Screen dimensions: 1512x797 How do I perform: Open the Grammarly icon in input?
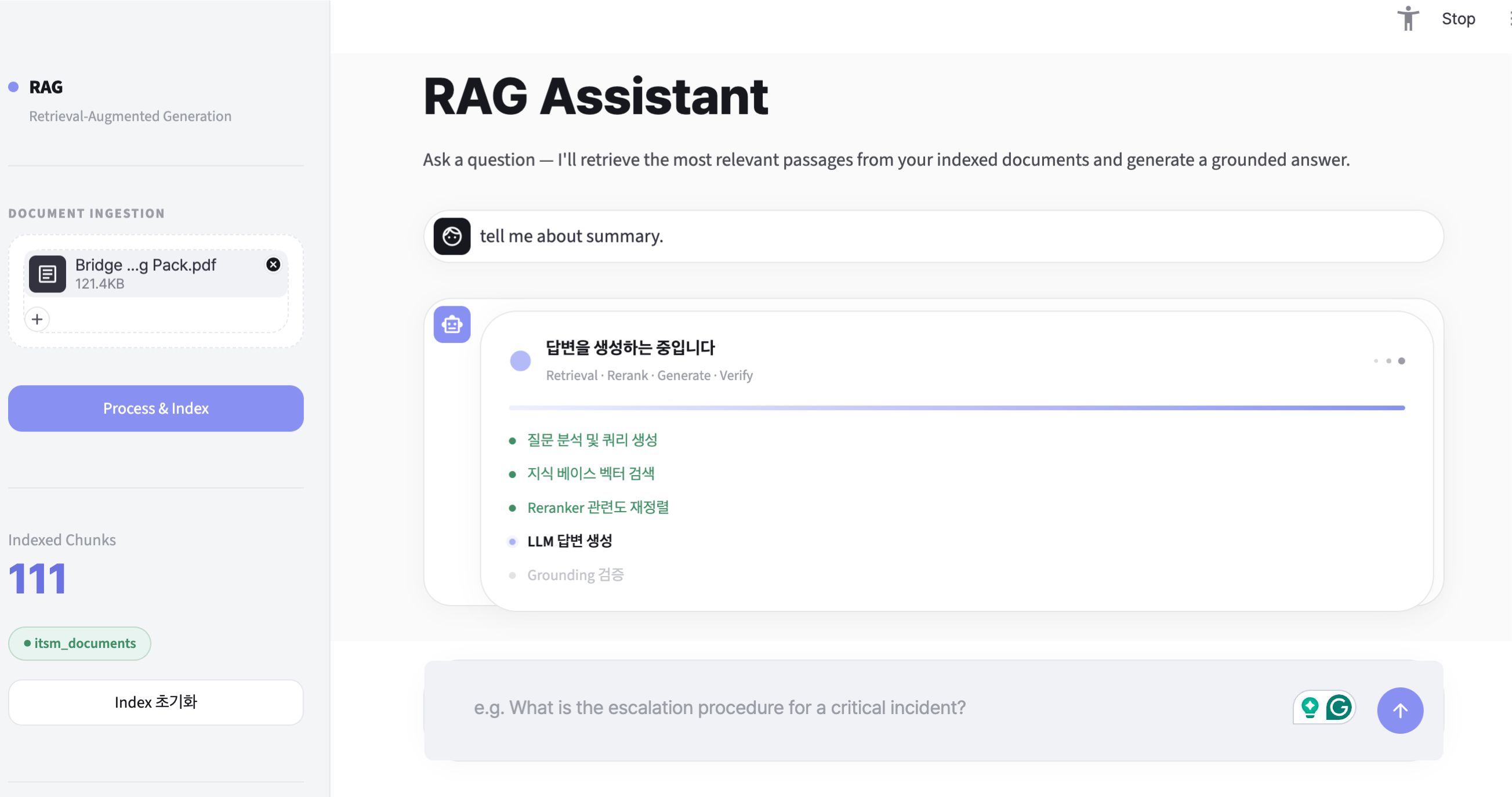point(1339,707)
